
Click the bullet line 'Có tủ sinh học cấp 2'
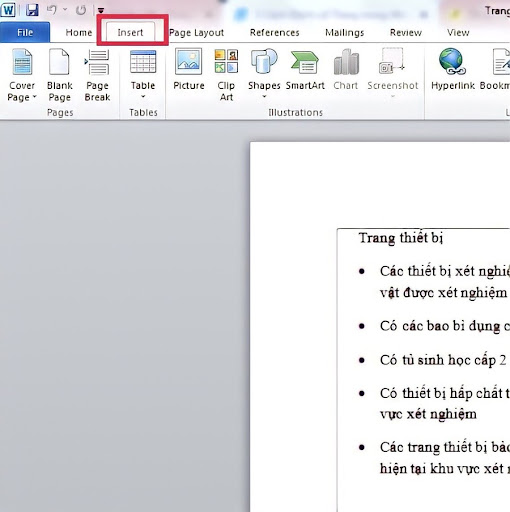coord(443,360)
